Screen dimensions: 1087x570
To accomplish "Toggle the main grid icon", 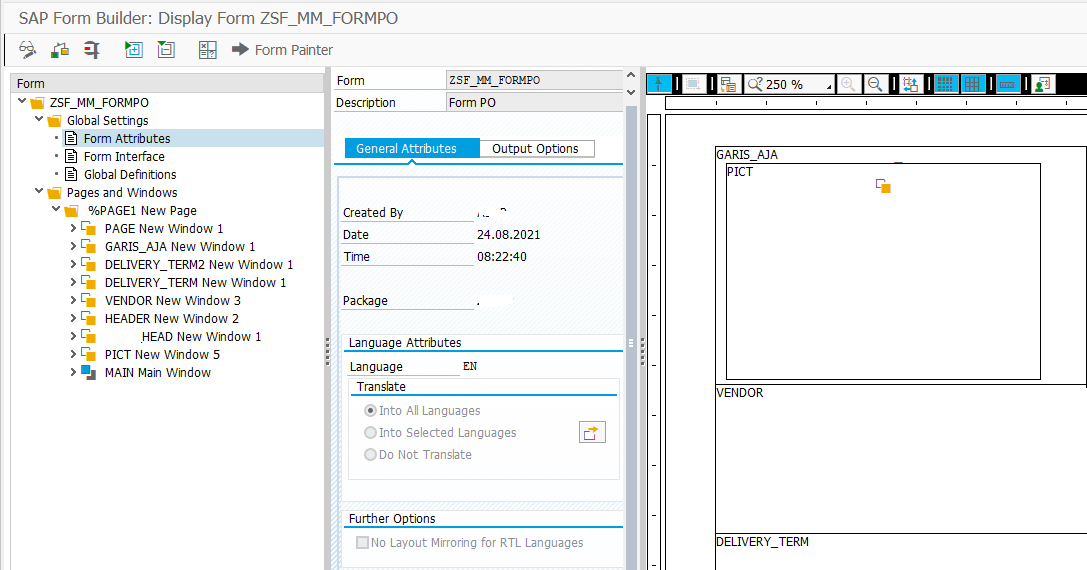I will pyautogui.click(x=973, y=84).
